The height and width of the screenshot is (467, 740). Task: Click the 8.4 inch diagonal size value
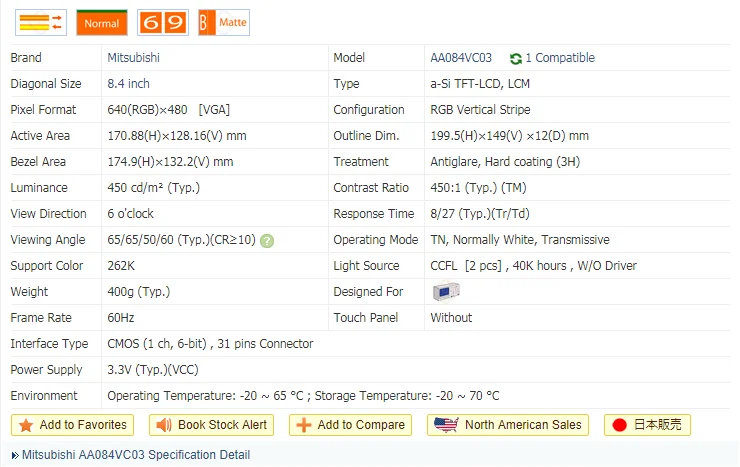tap(128, 83)
